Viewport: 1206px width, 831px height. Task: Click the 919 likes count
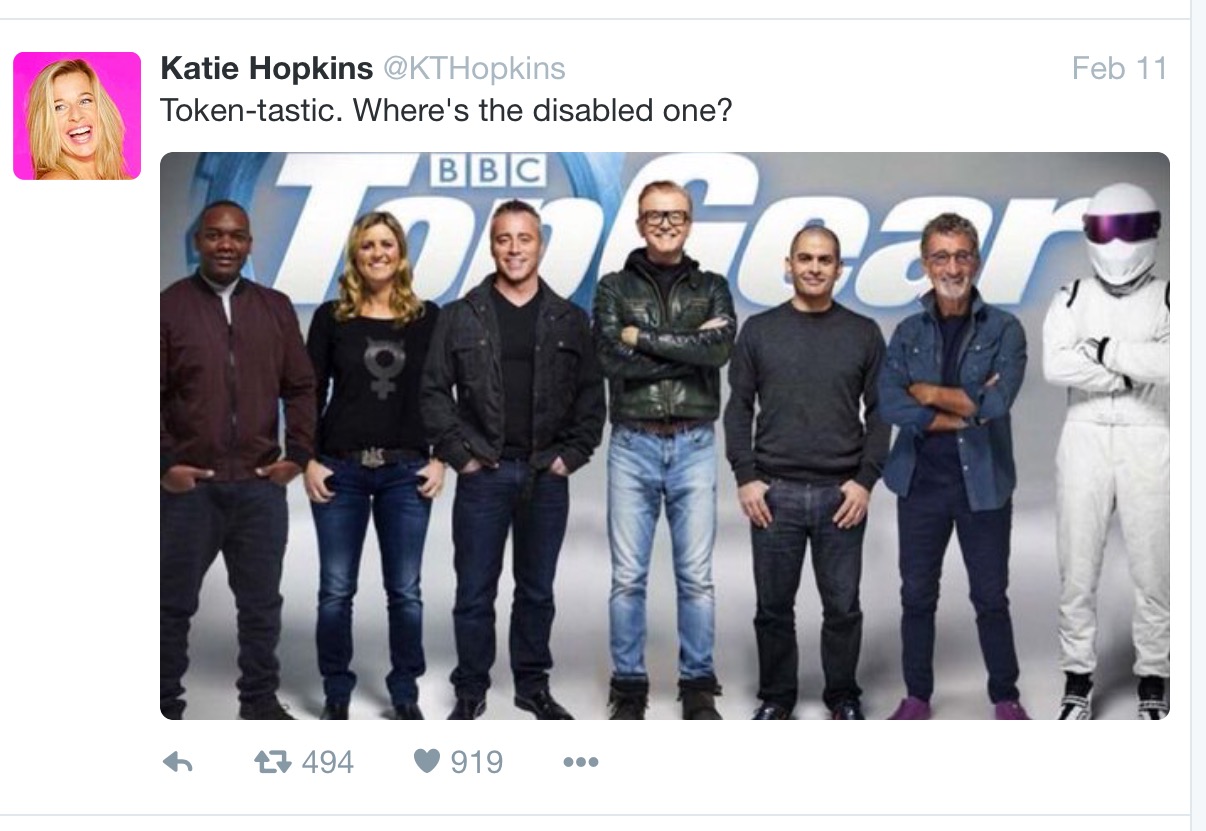point(476,763)
